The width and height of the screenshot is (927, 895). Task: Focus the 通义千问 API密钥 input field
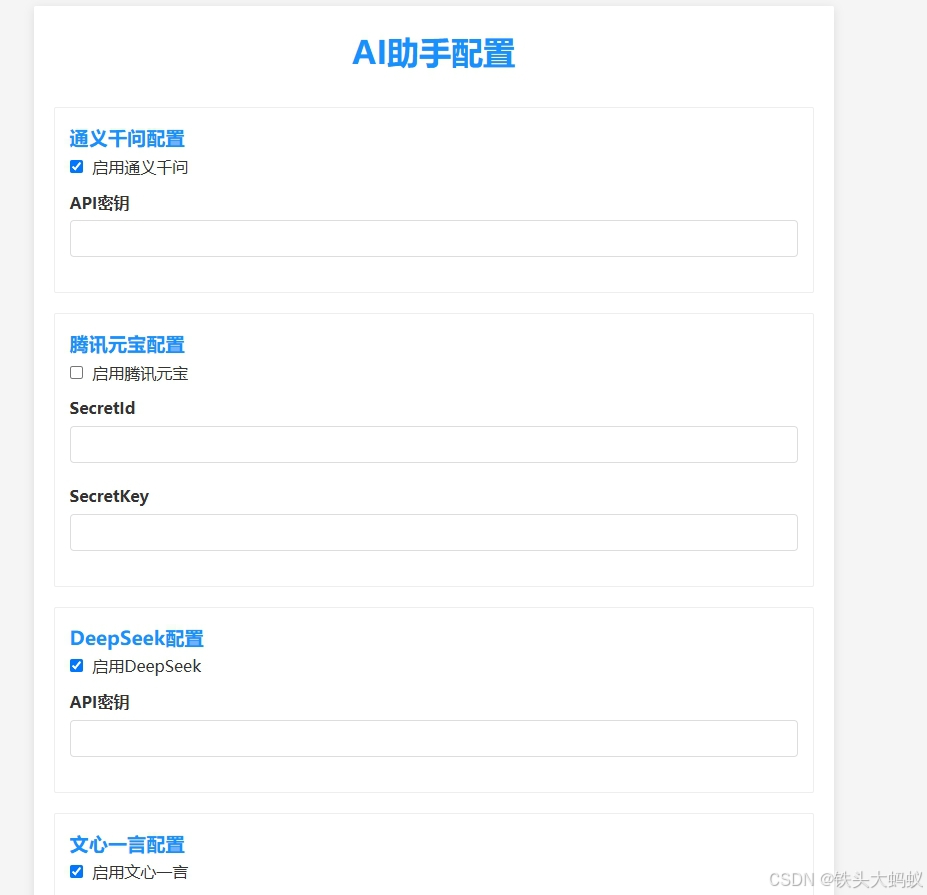(x=433, y=238)
